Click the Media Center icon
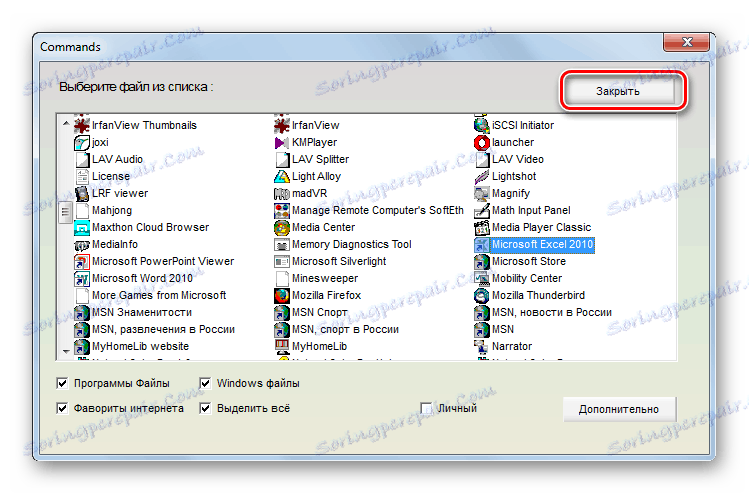The width and height of the screenshot is (749, 494). click(x=282, y=227)
